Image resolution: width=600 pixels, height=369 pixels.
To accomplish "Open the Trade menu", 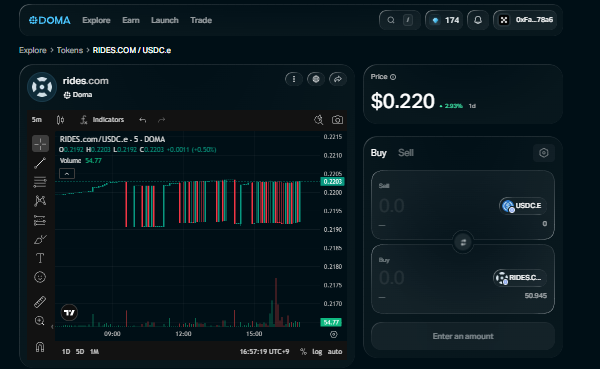I will 201,20.
